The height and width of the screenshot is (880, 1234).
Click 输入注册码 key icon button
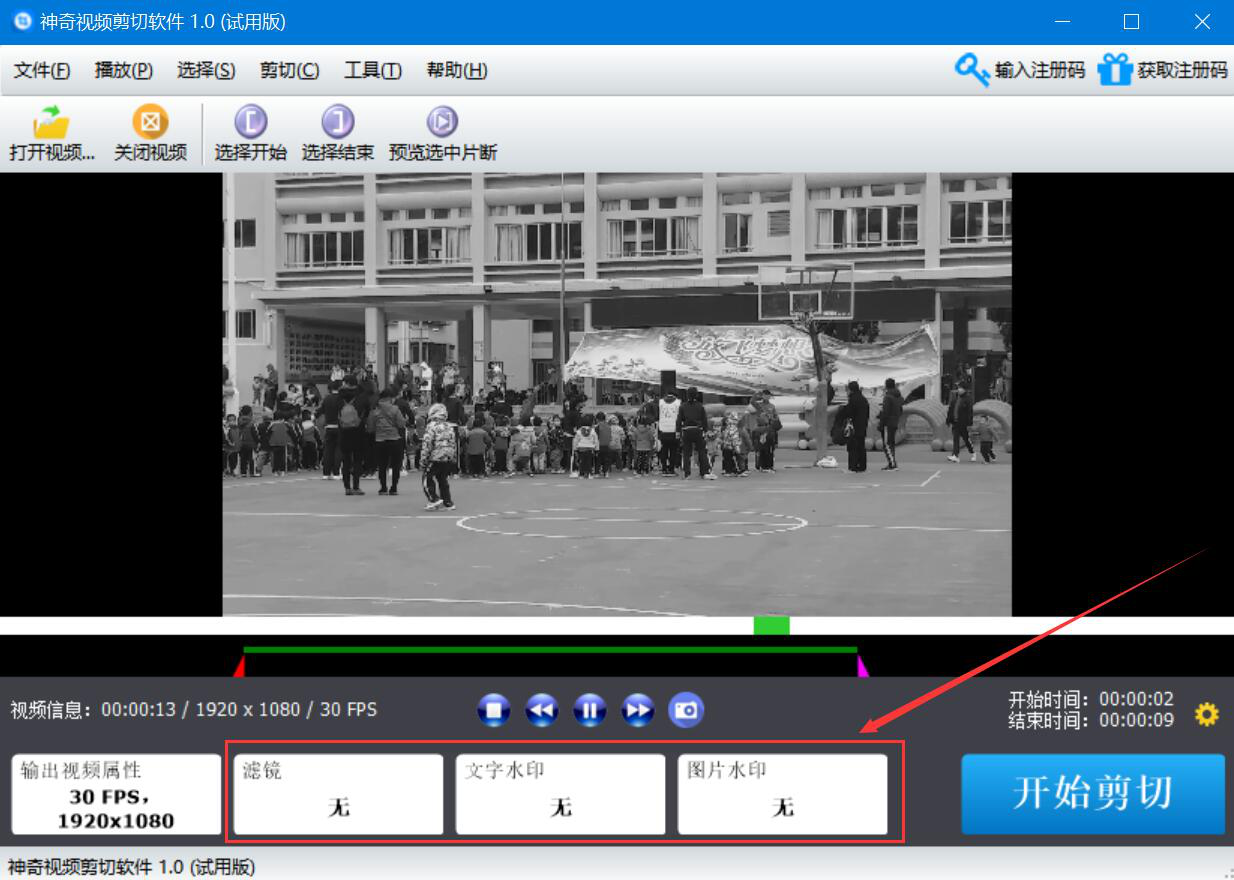coord(1019,70)
